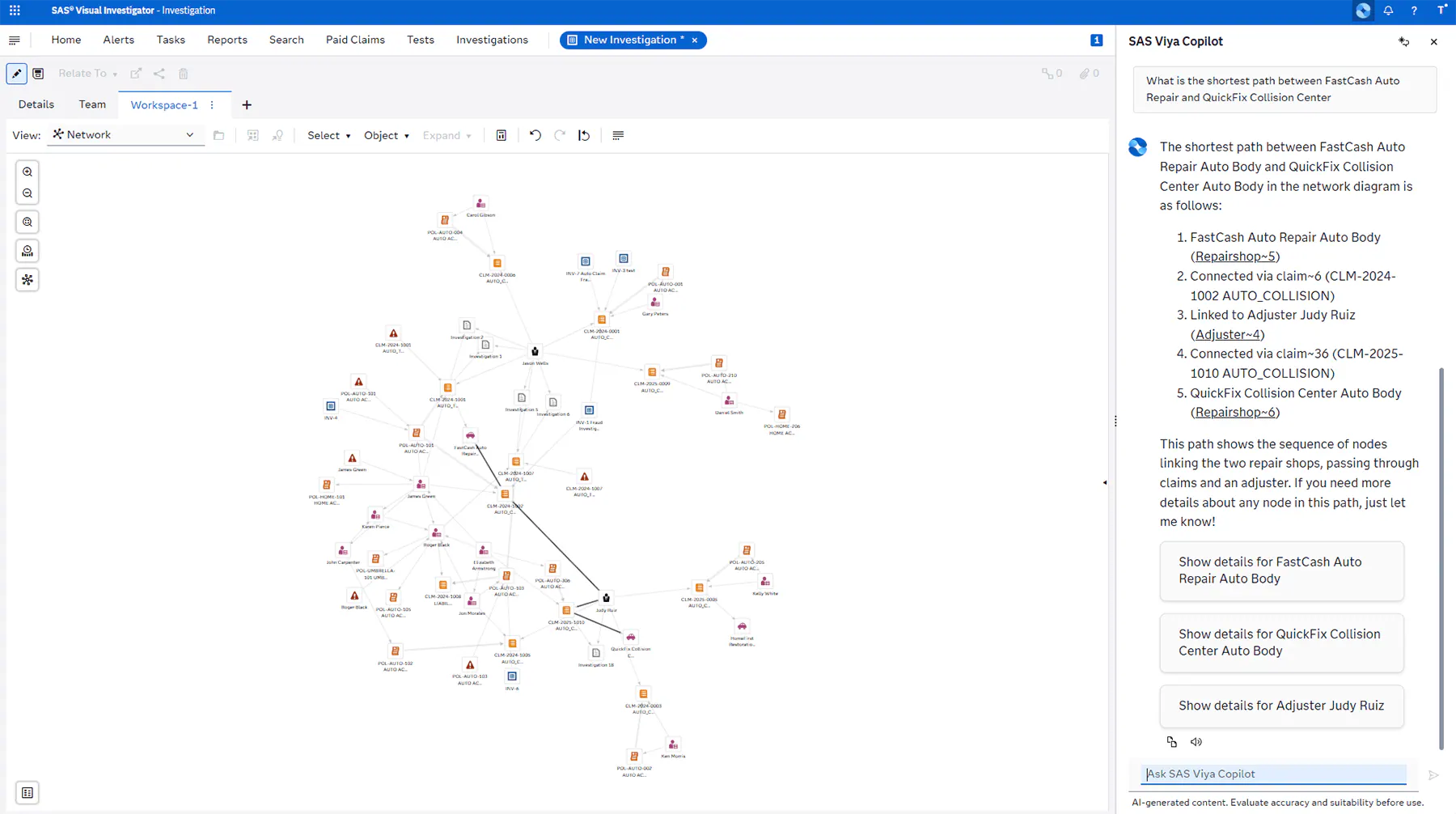Close the New Investigation tab
This screenshot has width=1456, height=814.
[695, 40]
